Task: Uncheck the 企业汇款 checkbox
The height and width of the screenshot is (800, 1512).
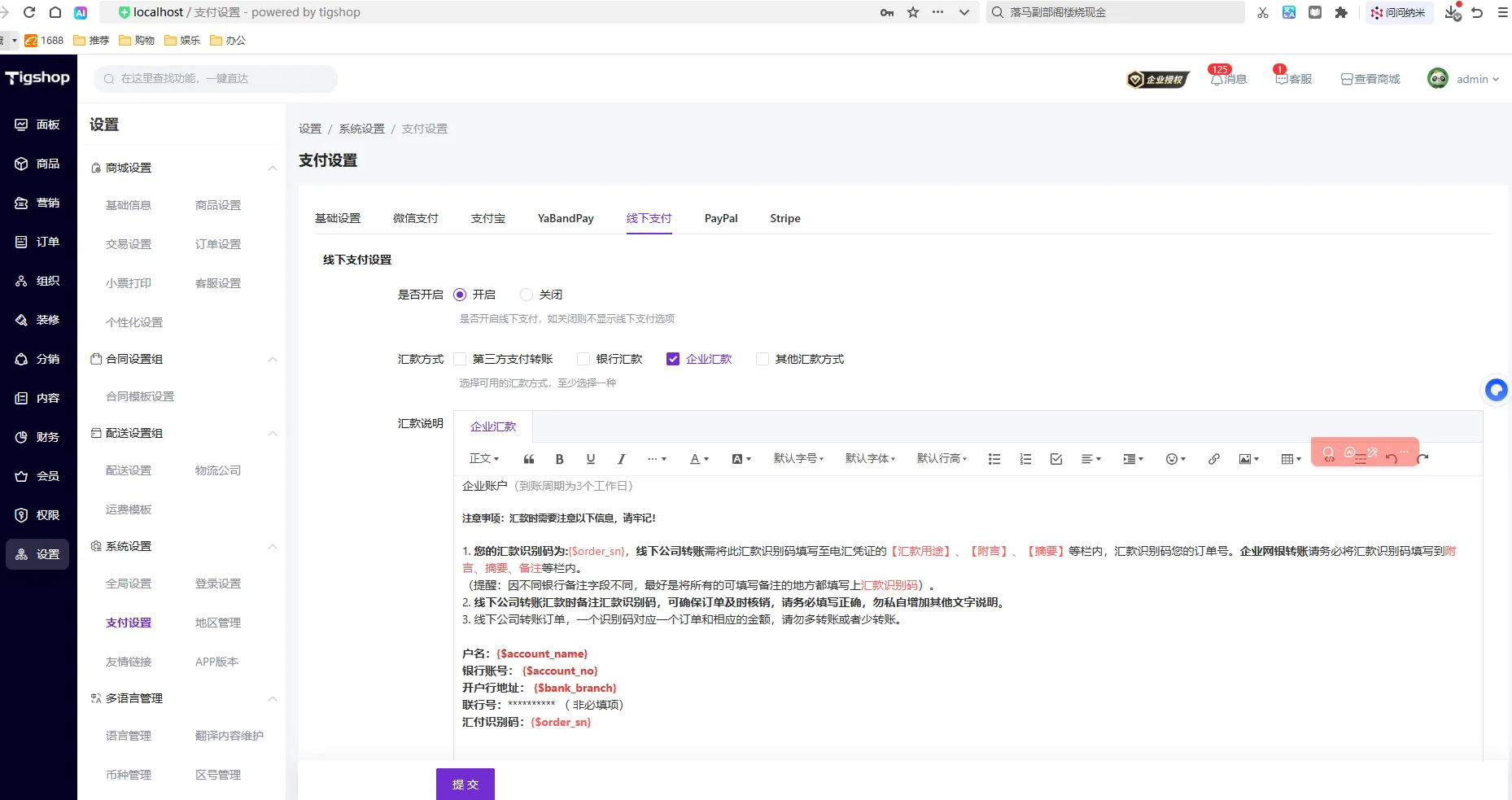Action: [673, 359]
